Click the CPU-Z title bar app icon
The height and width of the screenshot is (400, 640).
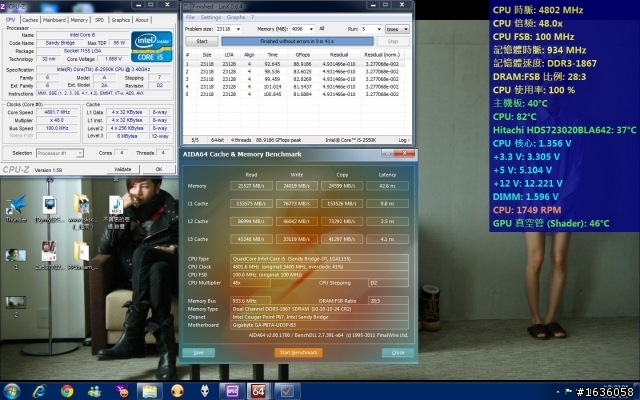coord(3,6)
